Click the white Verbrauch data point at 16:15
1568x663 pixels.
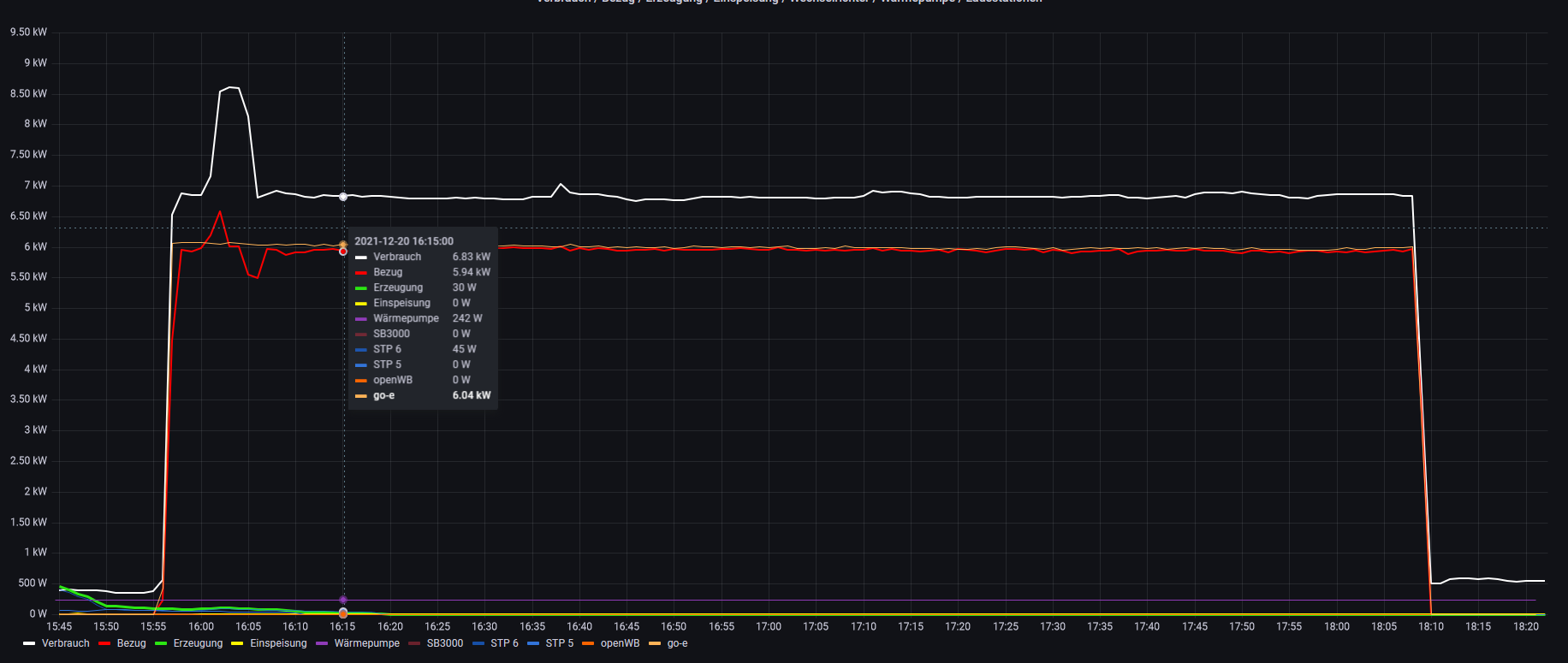click(343, 197)
